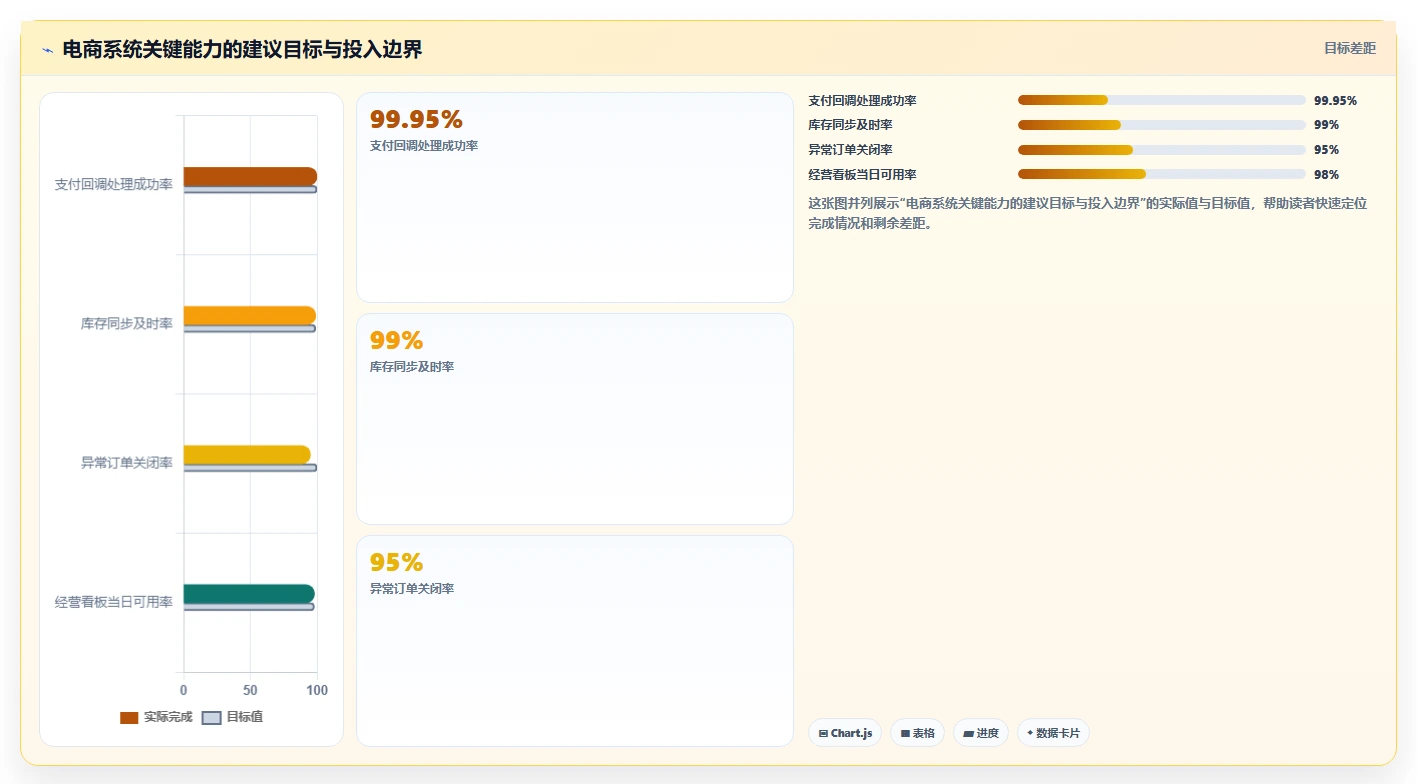The image size is (1417, 784).
Task: Click the 99.95% progress bar for 支付回调处理成功率
Action: coord(1162,100)
